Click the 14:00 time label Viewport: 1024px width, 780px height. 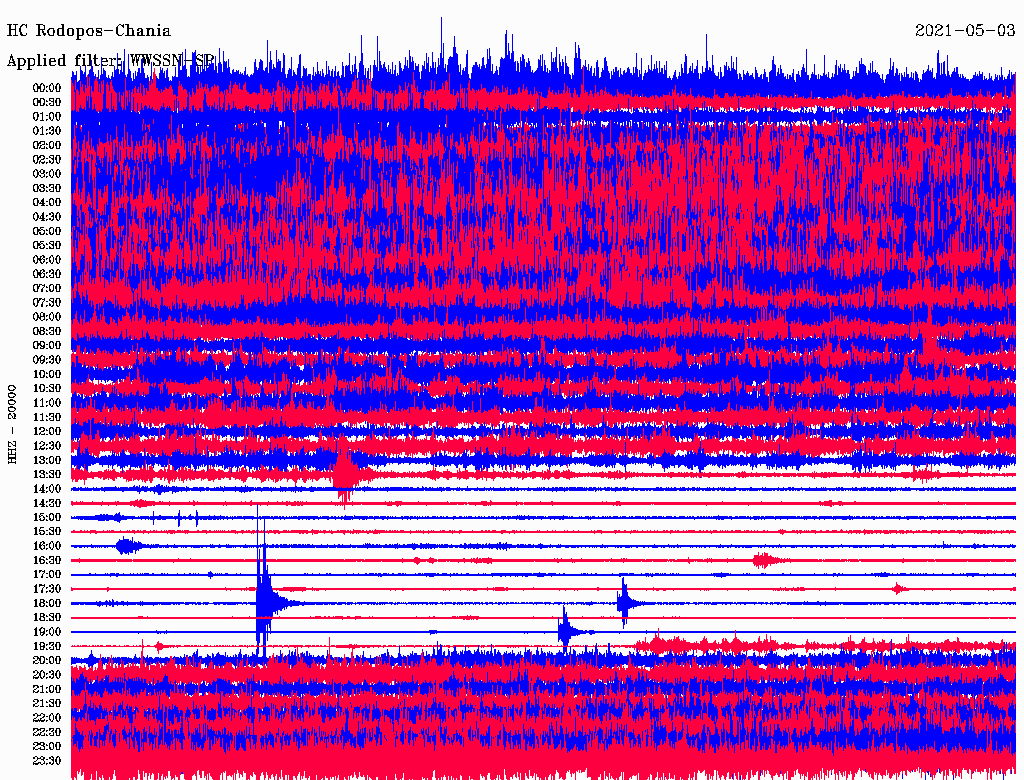(47, 489)
